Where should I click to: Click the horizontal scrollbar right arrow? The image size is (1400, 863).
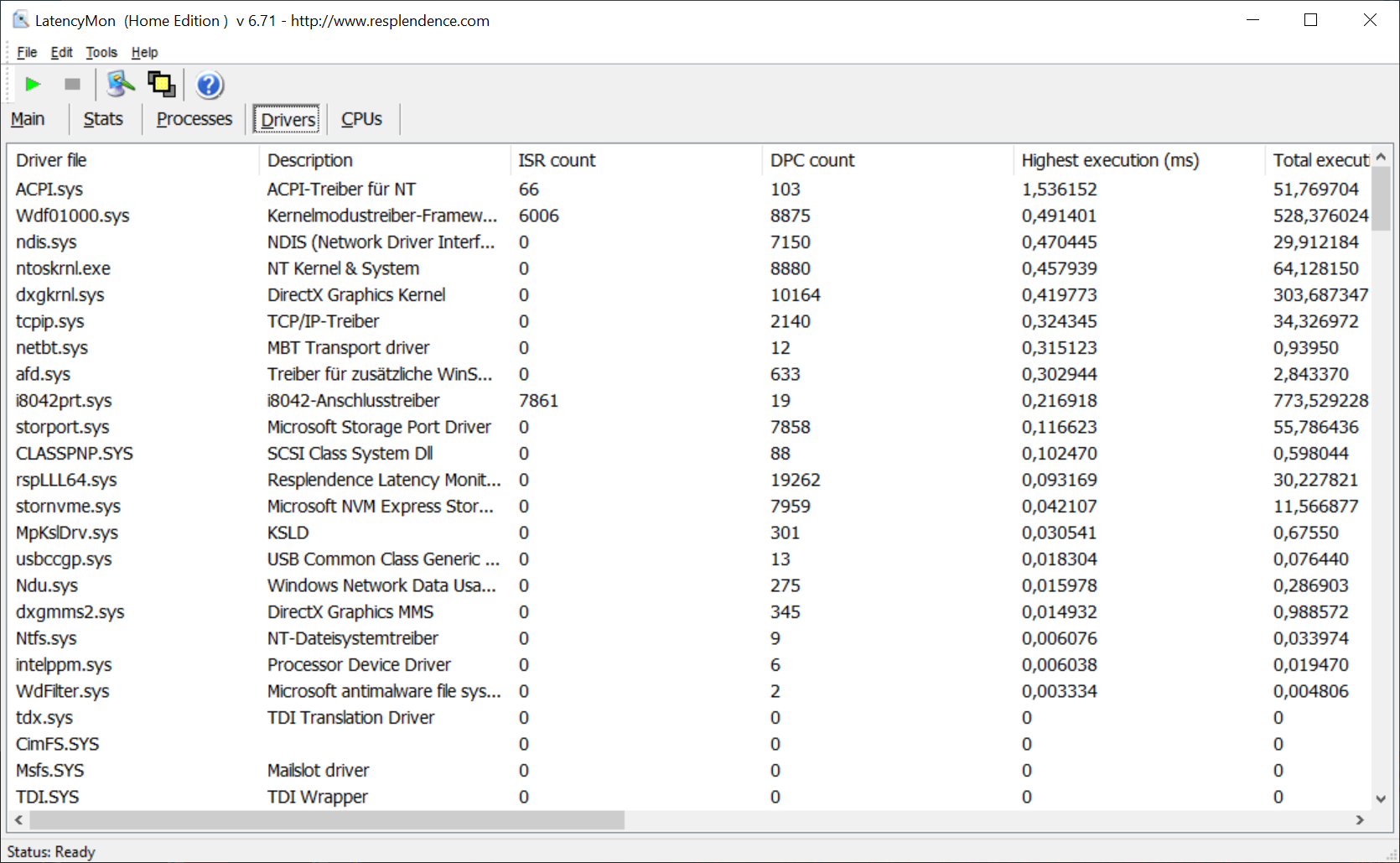click(1360, 819)
